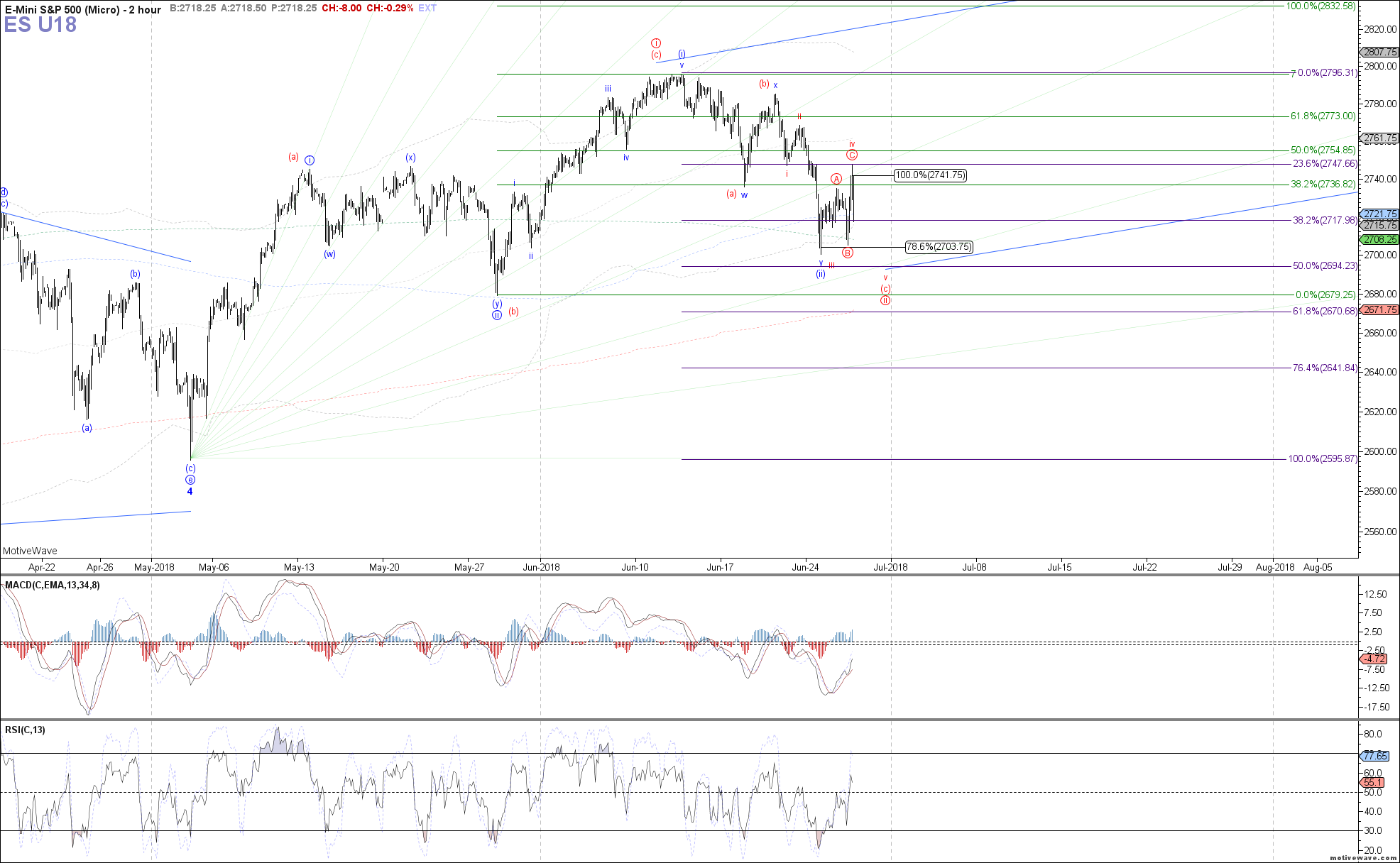The width and height of the screenshot is (1400, 863).
Task: Click the 61.8%(2670.68) fib label
Action: pyautogui.click(x=1325, y=312)
